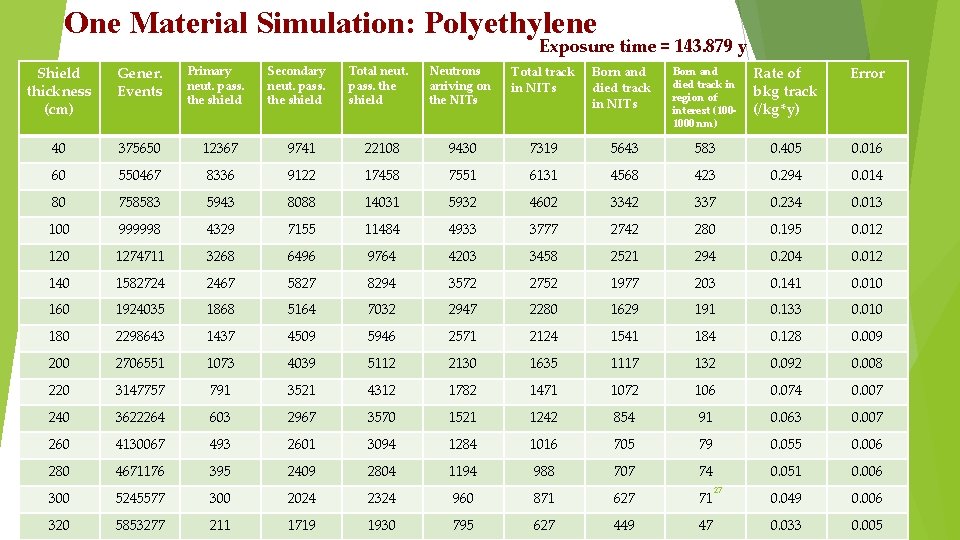
Task: Click the cell showing 7032
Action: pyautogui.click(x=382, y=309)
